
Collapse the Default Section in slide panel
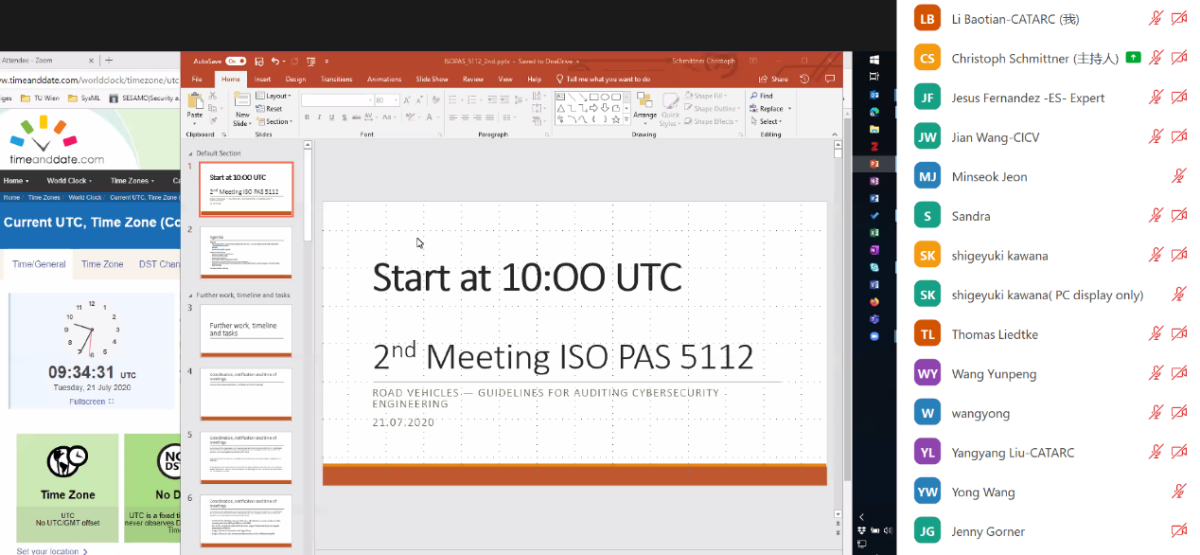pos(190,153)
